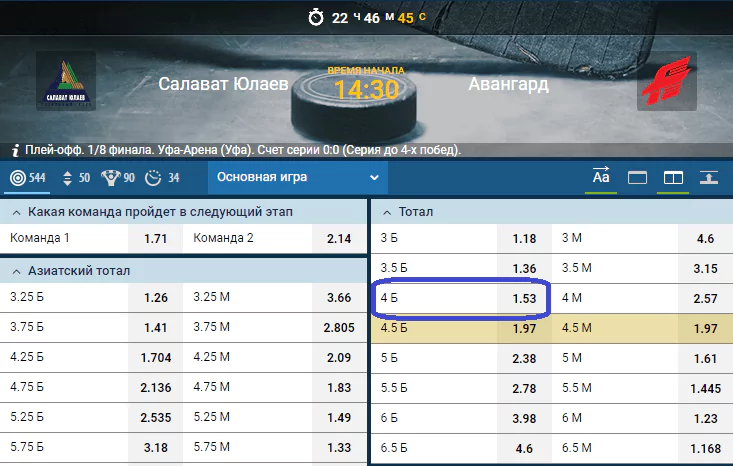This screenshot has height=466, width=733.
Task: Open the Основная игра dropdown
Action: coord(297,177)
